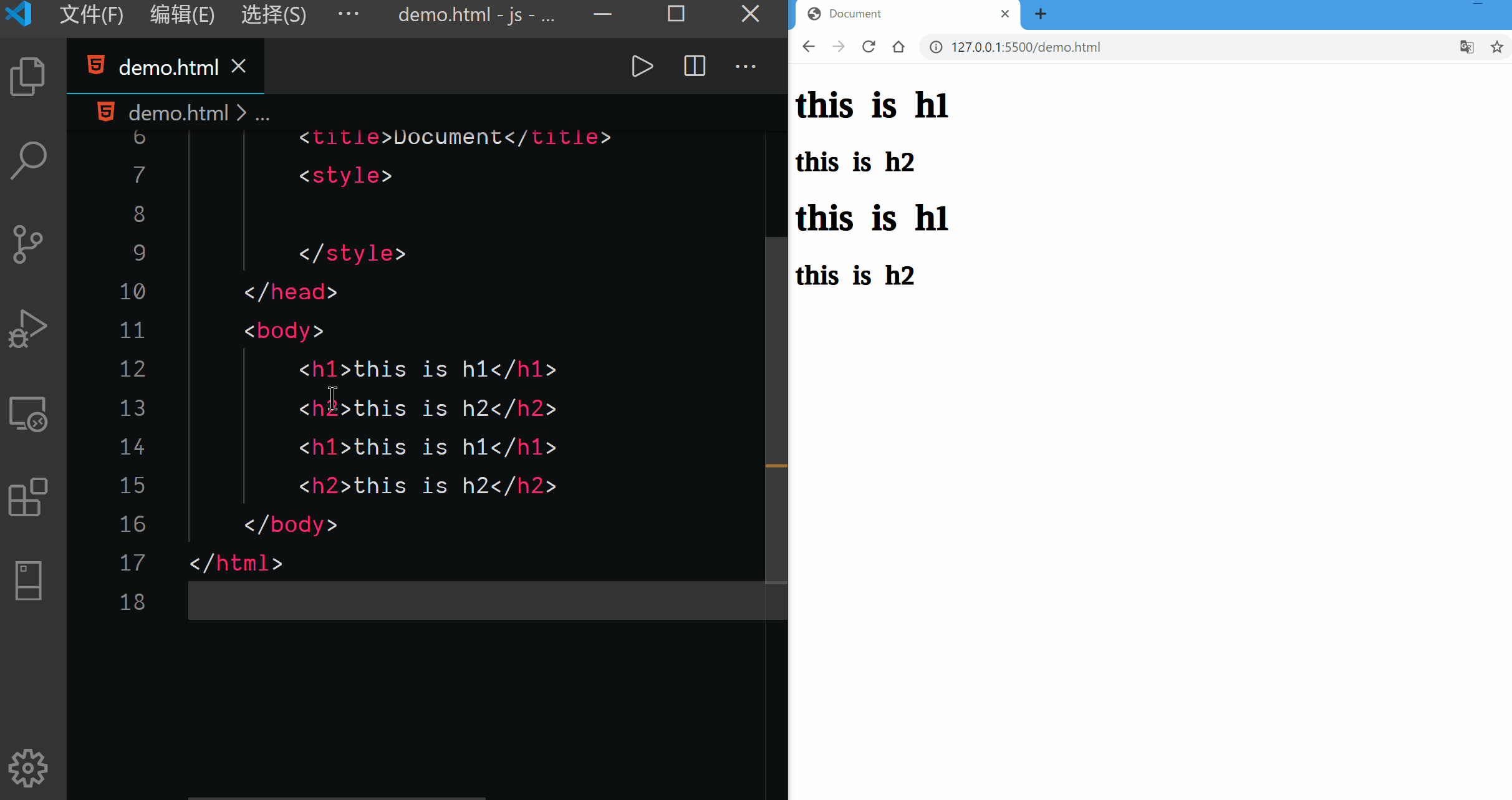Viewport: 1512px width, 800px height.
Task: Open the Search view in activity bar
Action: tap(27, 160)
